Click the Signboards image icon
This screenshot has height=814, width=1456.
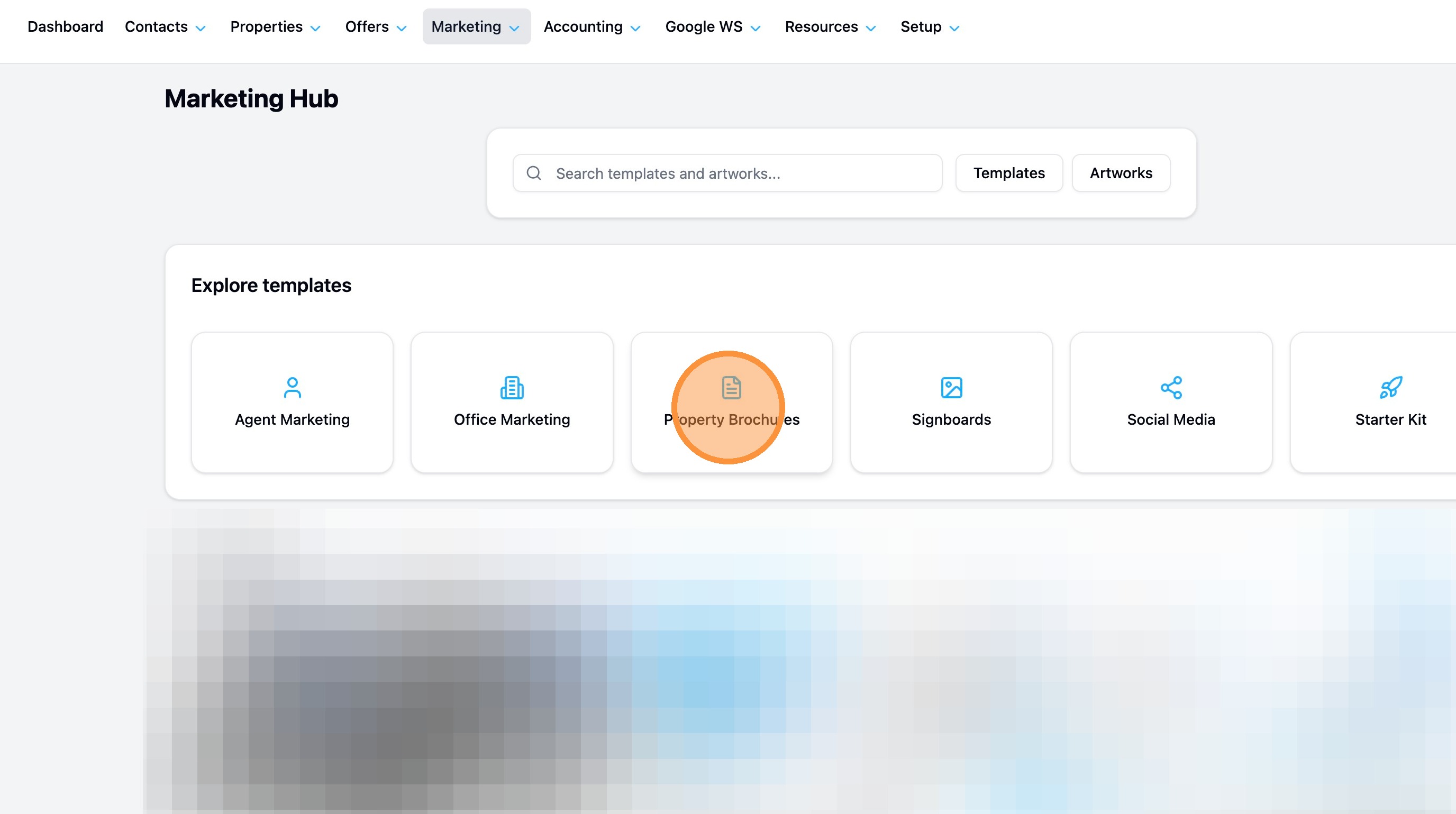(x=951, y=388)
